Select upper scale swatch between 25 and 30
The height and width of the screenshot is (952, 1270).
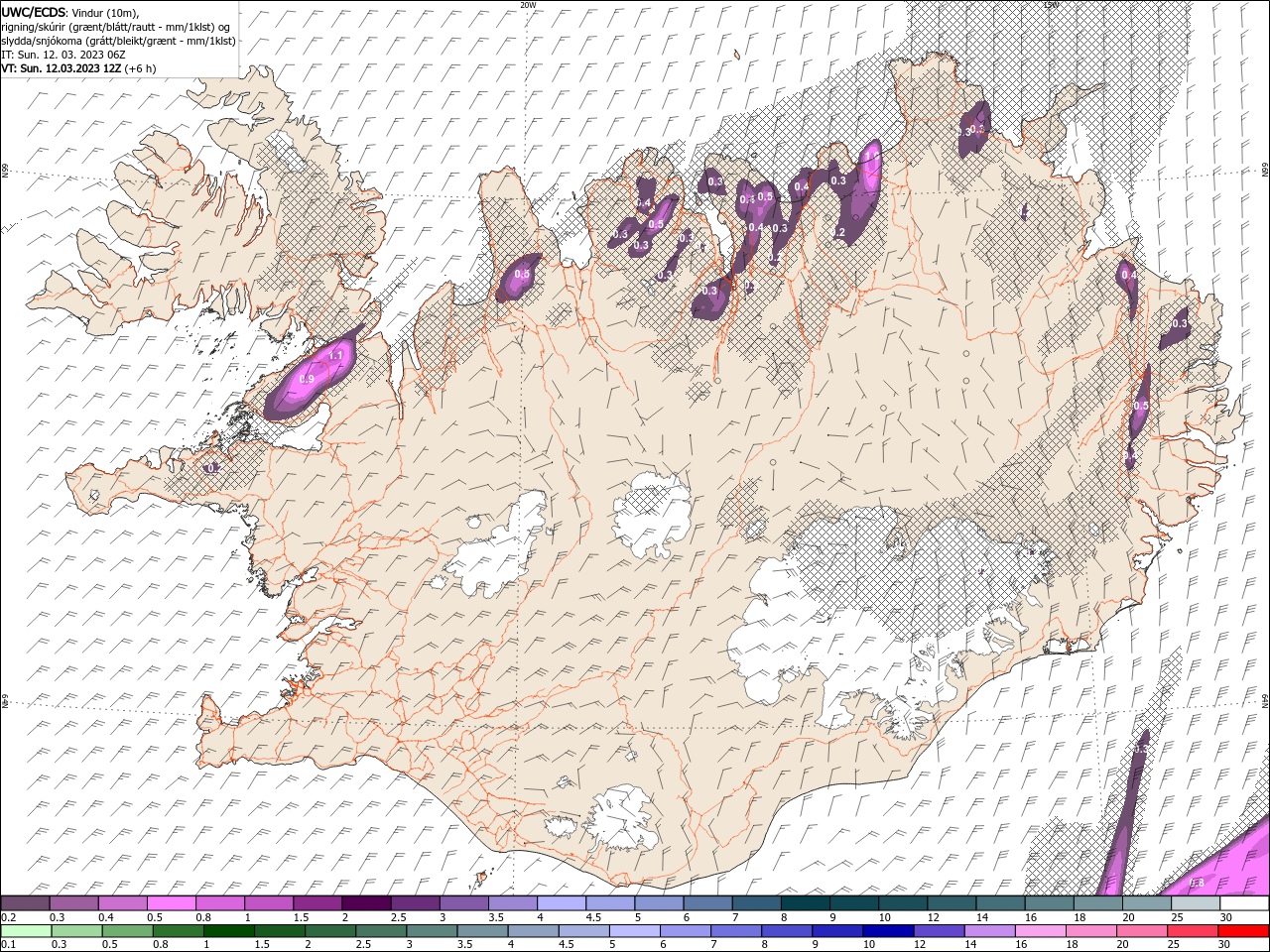(1195, 903)
